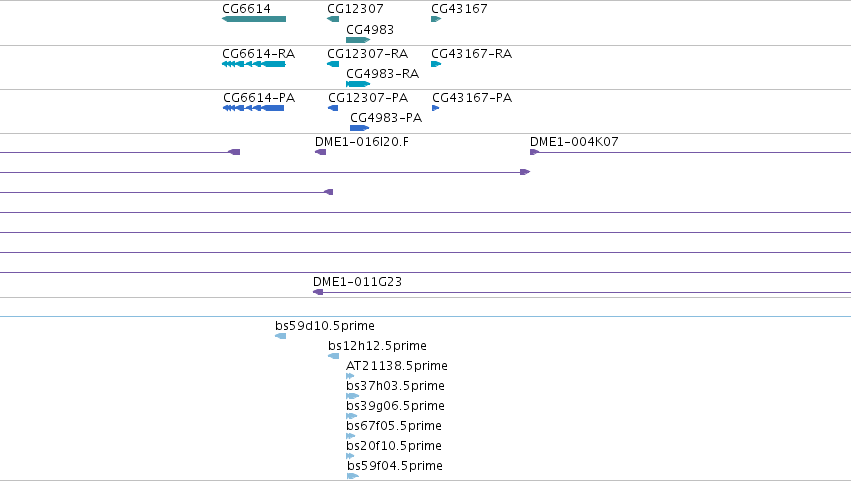Click the CG6614-RA label text
Image resolution: width=851 pixels, height=481 pixels.
[x=258, y=54]
